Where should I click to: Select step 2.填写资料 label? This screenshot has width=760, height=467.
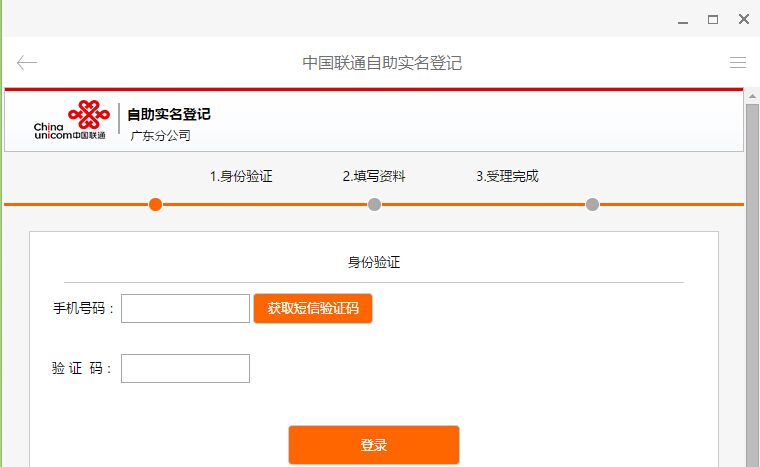tap(374, 176)
